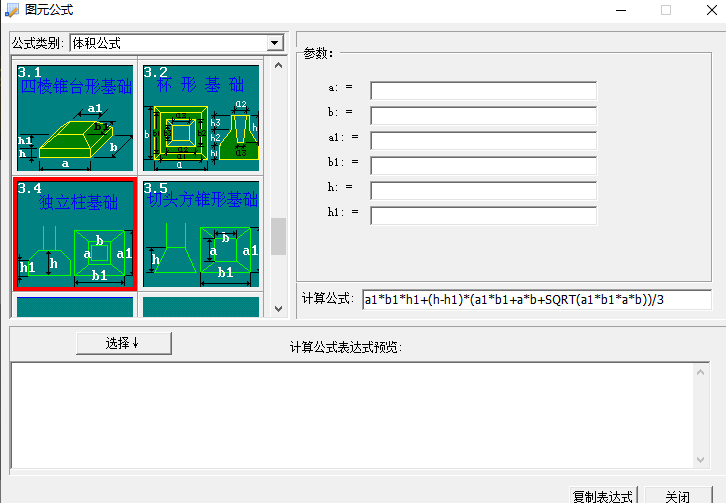726x503 pixels.
Task: Click the parameter a input field
Action: tap(483, 91)
